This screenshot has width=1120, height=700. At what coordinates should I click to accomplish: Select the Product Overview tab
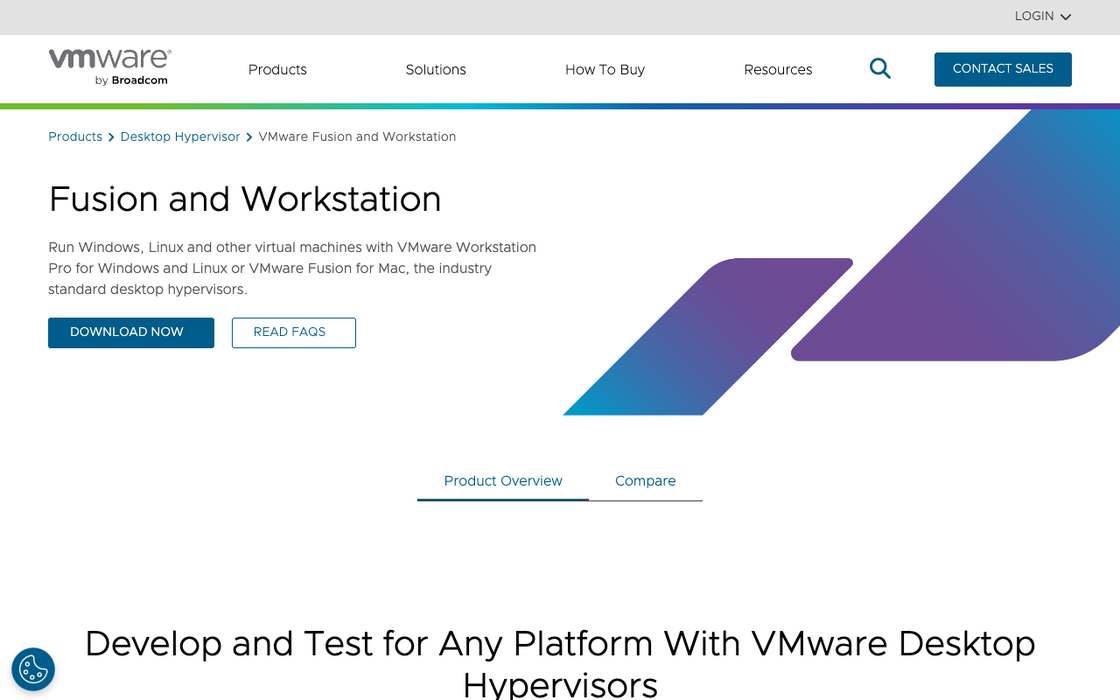click(x=503, y=481)
